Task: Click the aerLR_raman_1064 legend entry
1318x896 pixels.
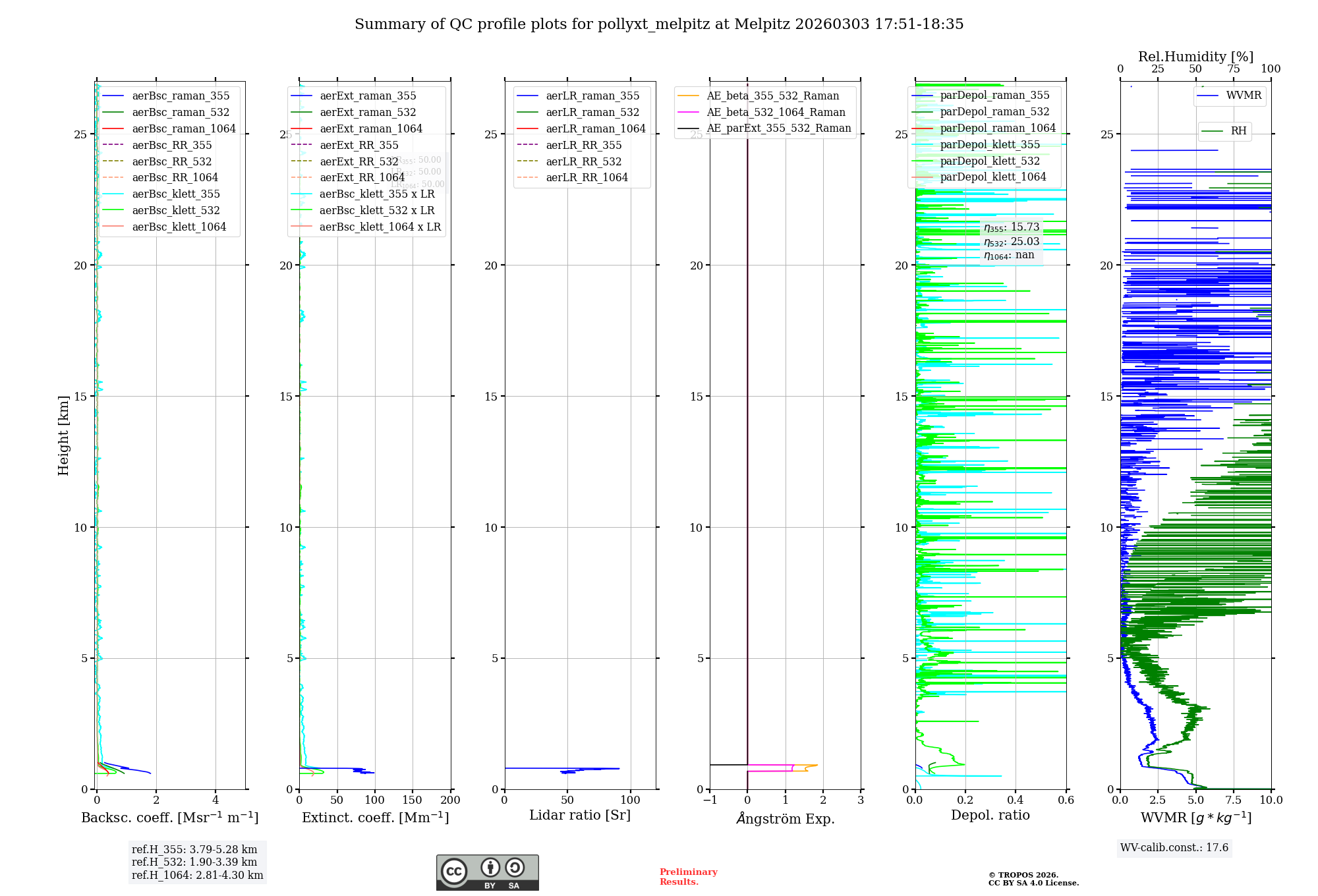Action: tap(595, 129)
